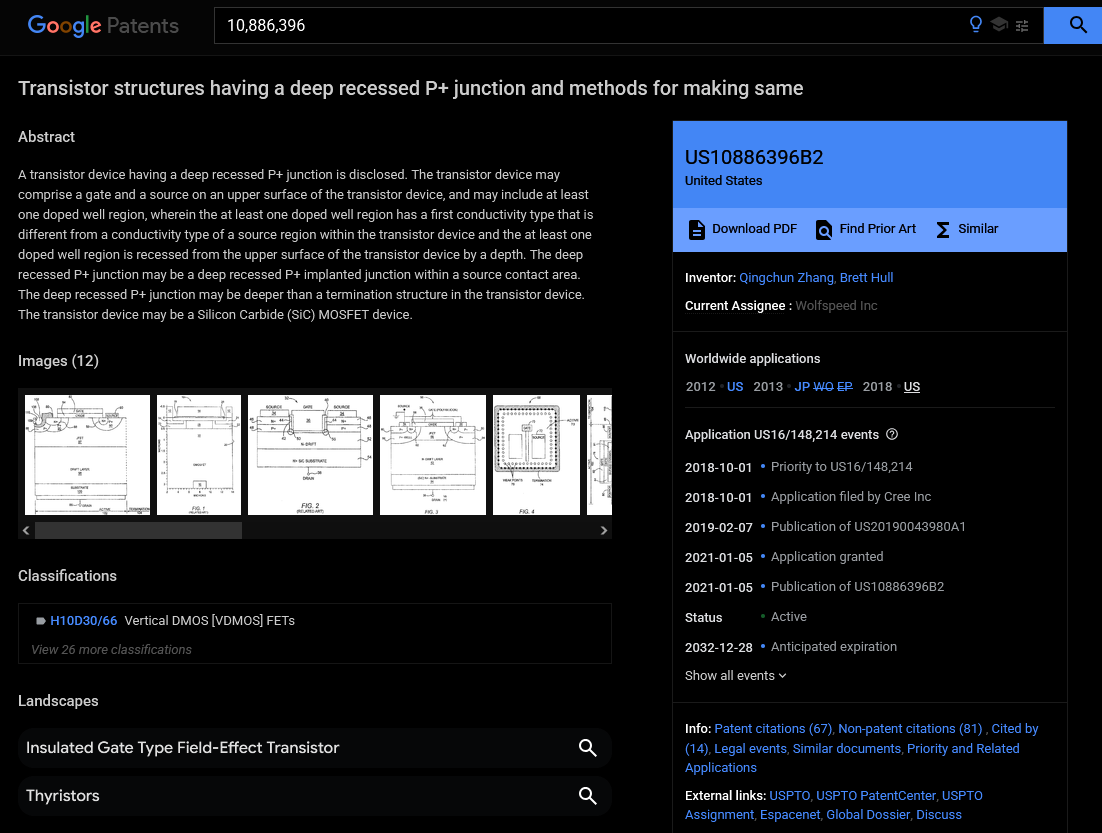The height and width of the screenshot is (833, 1102).
Task: Open the FIG. 2 drawing thumbnail
Action: tap(310, 455)
